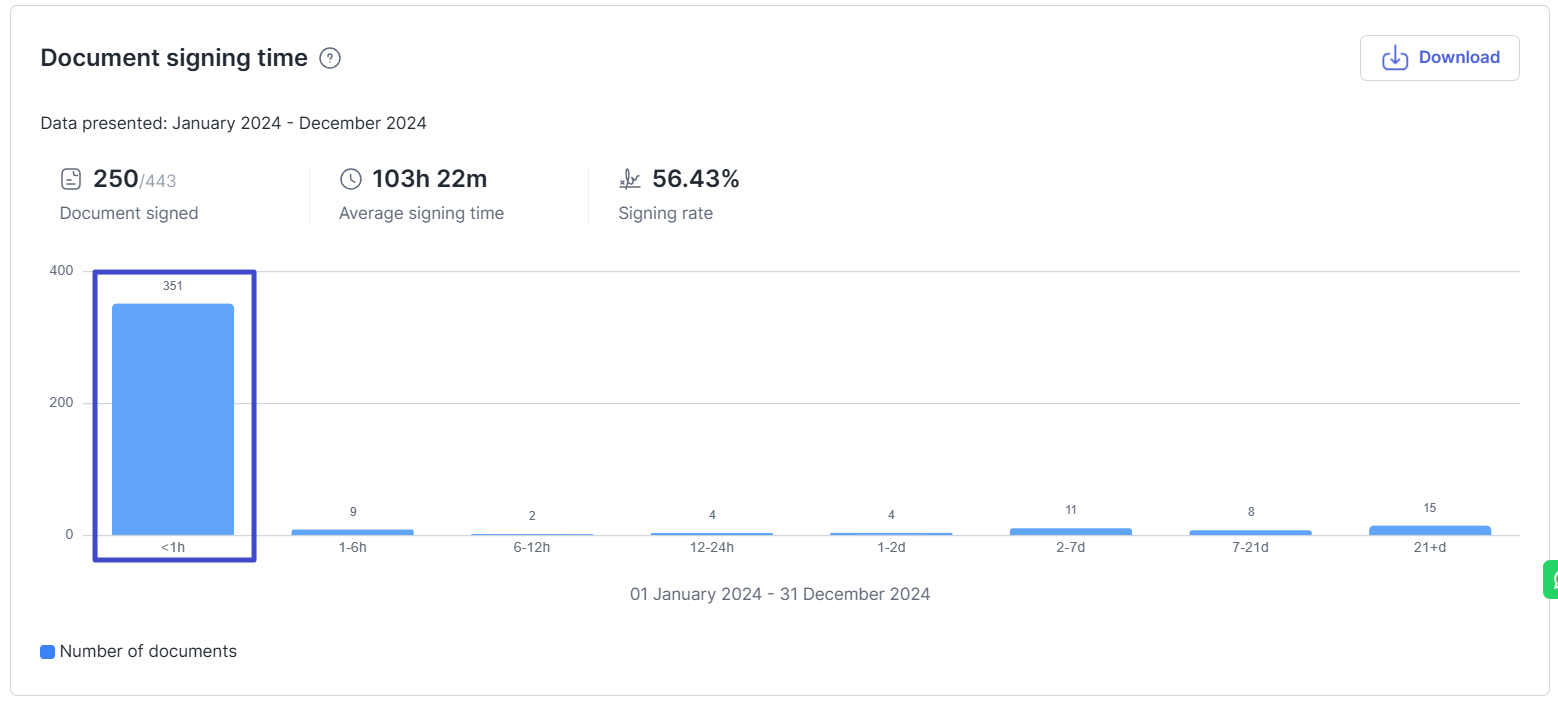The image size is (1558, 704).
Task: Click the 12-24h axis label
Action: tap(712, 548)
